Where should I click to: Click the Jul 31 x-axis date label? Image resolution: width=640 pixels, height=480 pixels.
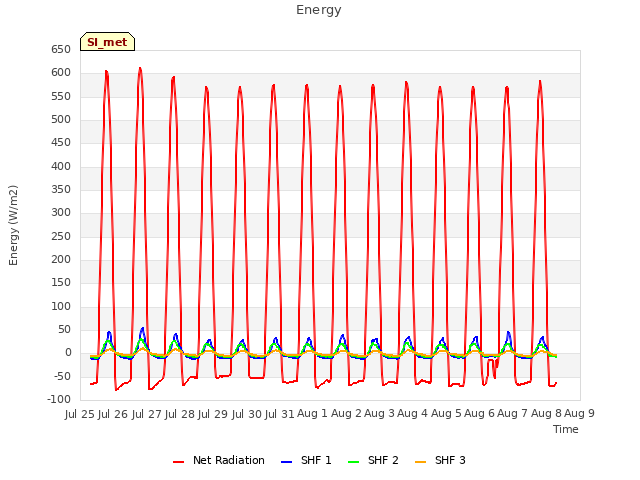[280, 414]
